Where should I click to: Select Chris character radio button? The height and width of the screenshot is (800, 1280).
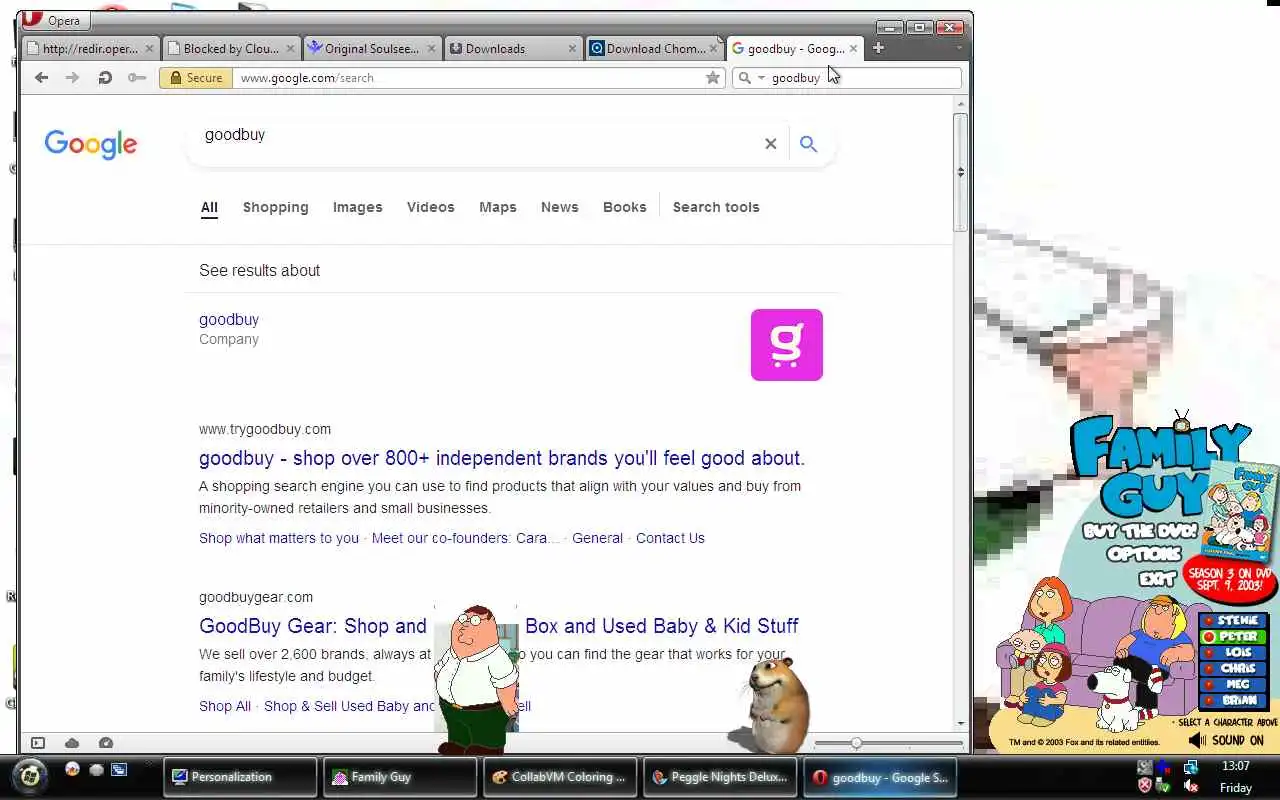click(x=1209, y=669)
